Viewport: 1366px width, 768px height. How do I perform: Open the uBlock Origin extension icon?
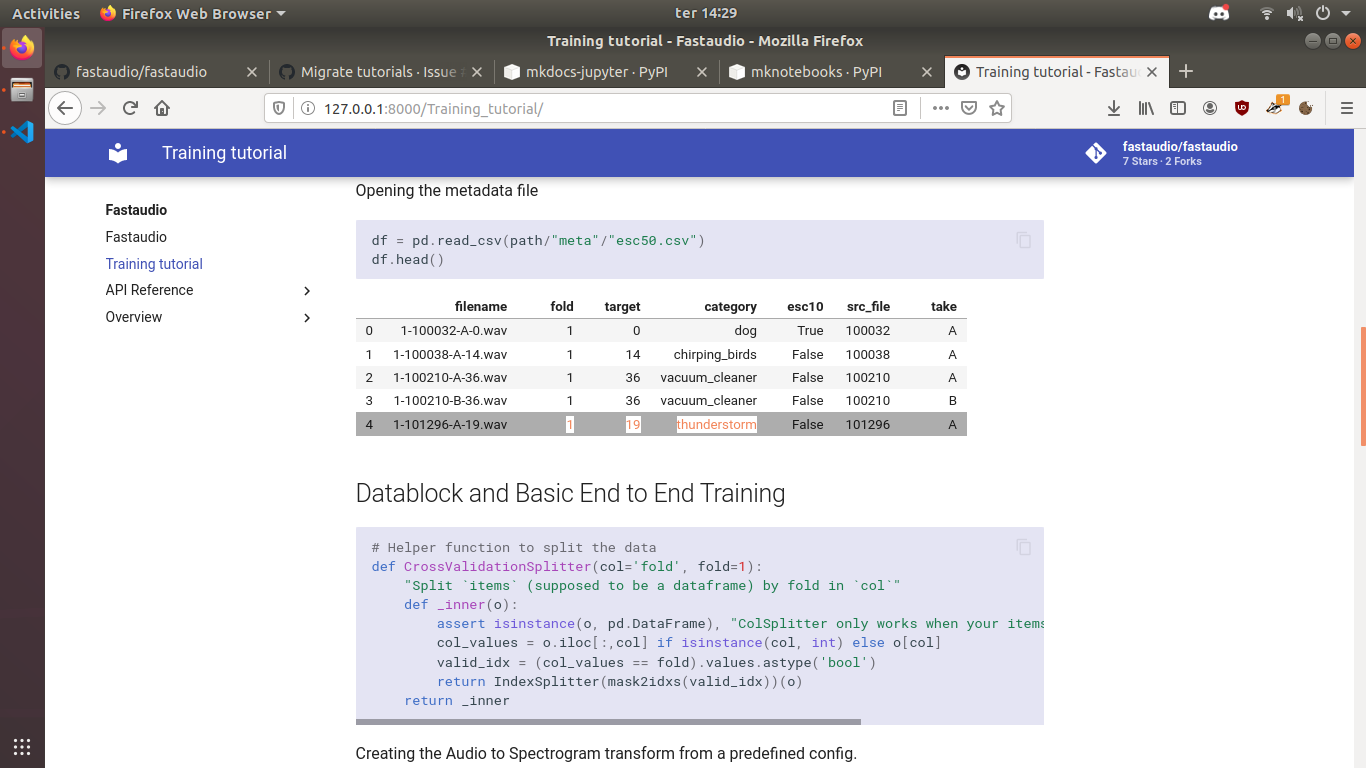[x=1241, y=108]
